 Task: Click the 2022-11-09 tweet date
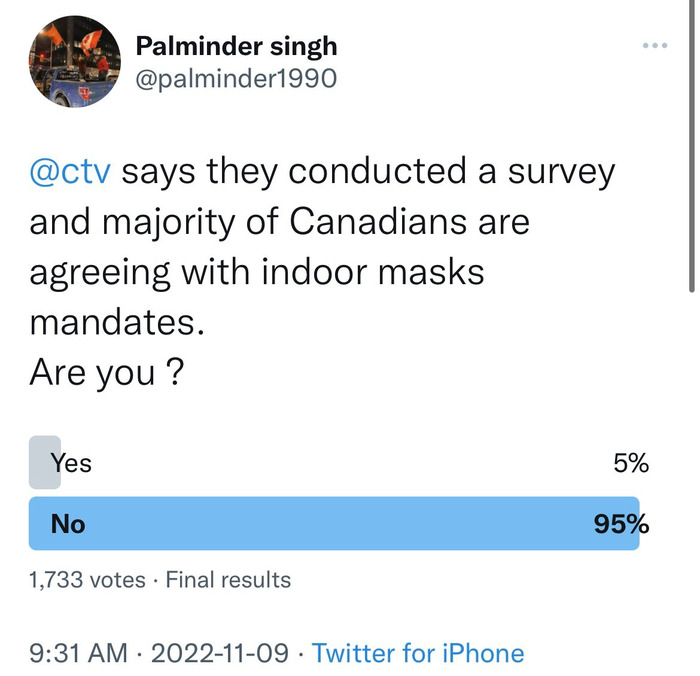[221, 653]
